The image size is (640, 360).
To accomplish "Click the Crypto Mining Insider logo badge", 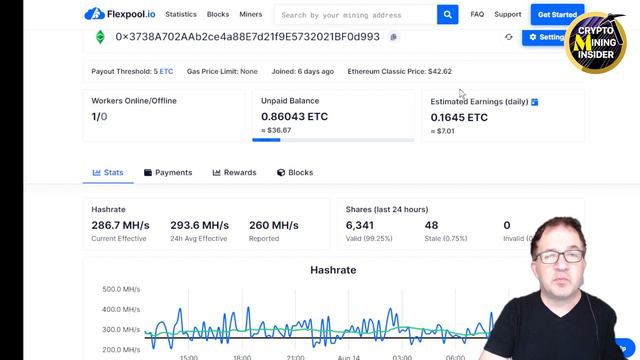I will (x=596, y=42).
